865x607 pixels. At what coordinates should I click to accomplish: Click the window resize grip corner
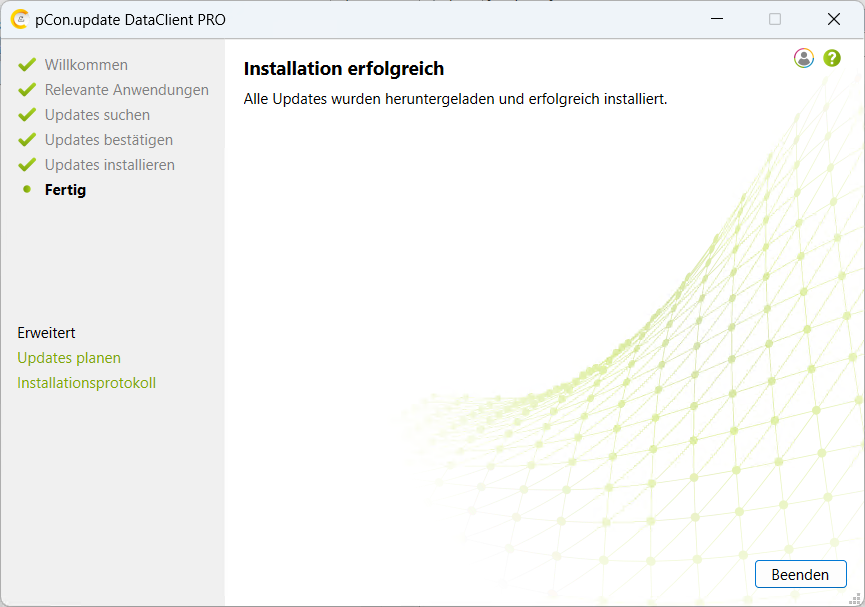click(855, 598)
